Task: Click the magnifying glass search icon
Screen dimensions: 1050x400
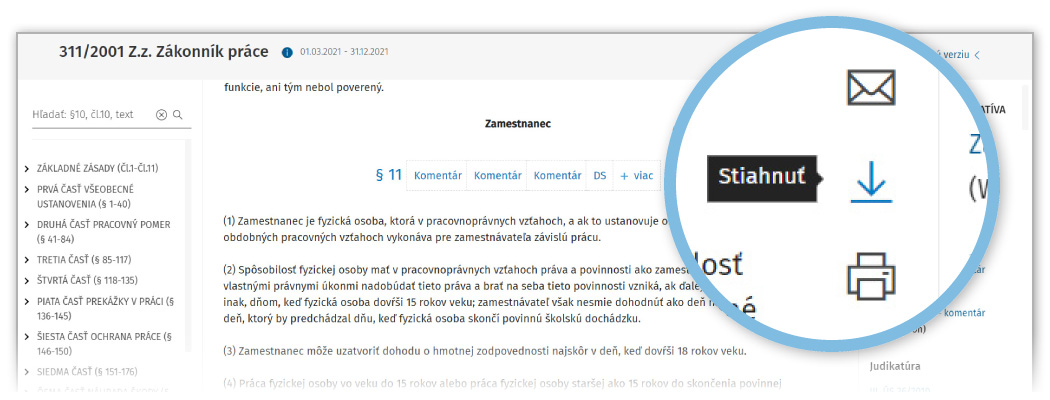Action: click(178, 115)
